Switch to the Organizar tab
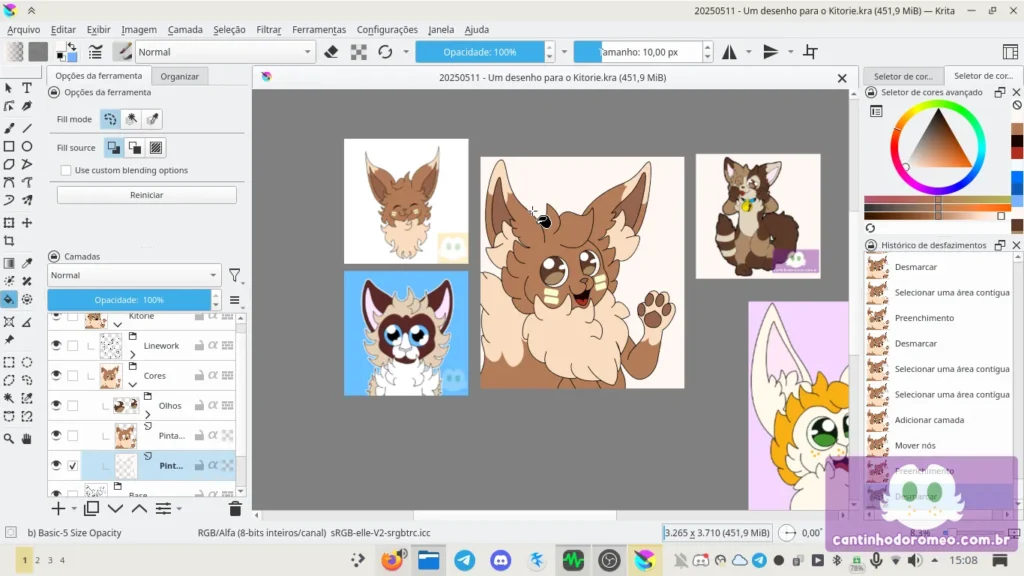1024x576 pixels. coord(180,76)
